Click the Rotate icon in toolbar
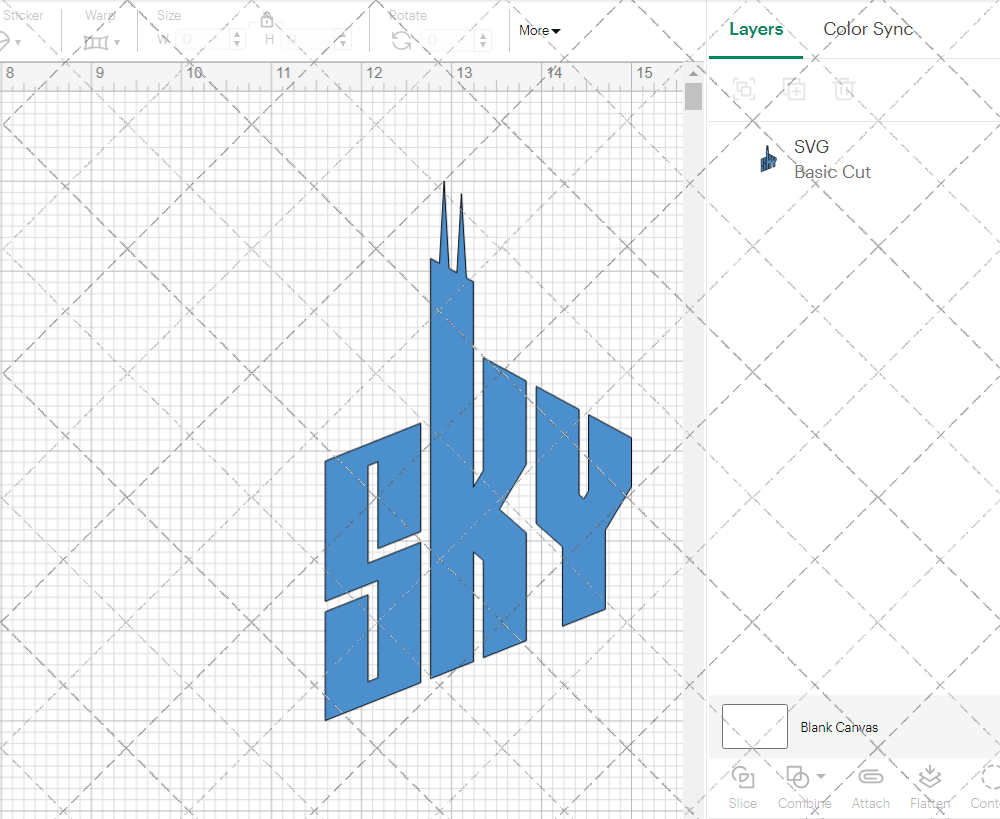This screenshot has height=819, width=1000. coord(401,40)
